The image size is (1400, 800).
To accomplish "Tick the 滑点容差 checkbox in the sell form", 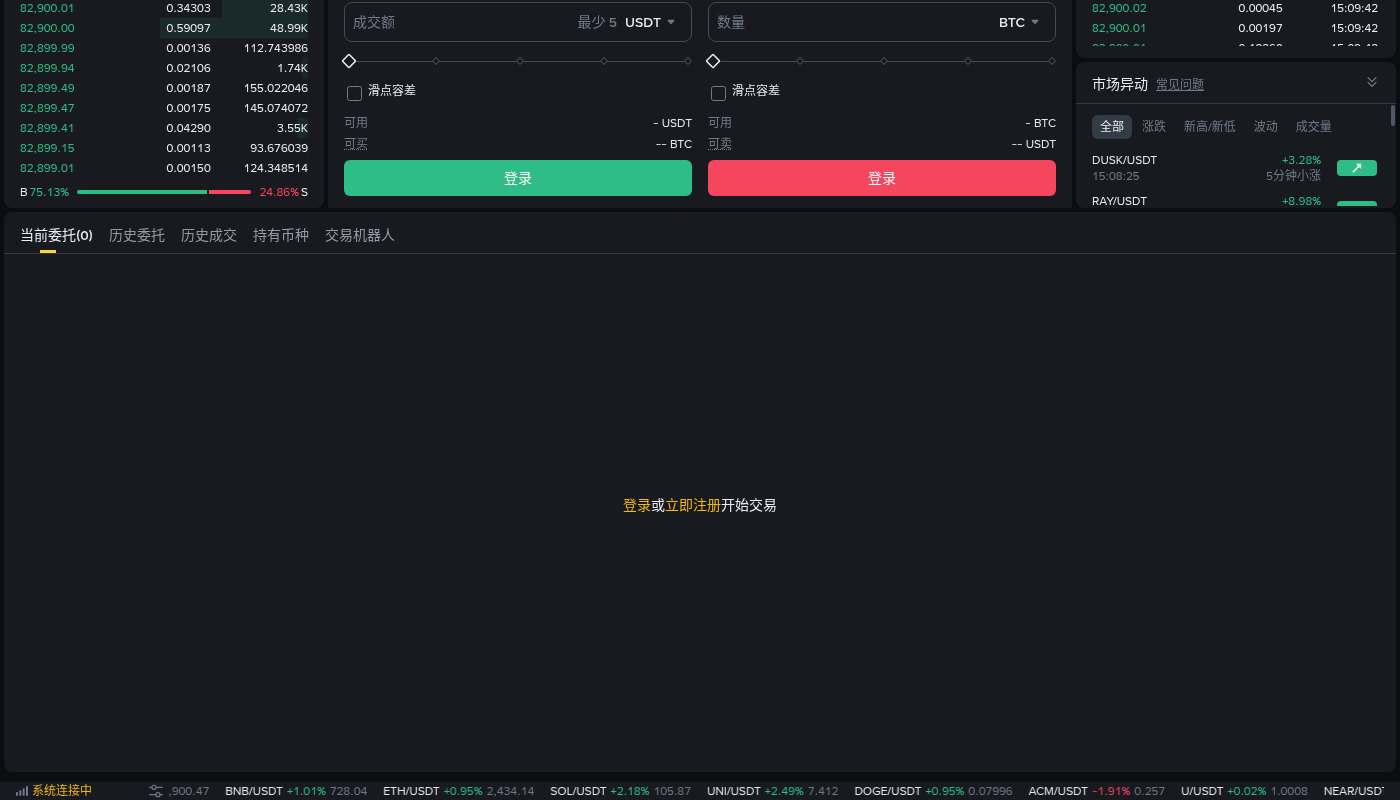I will coord(718,93).
